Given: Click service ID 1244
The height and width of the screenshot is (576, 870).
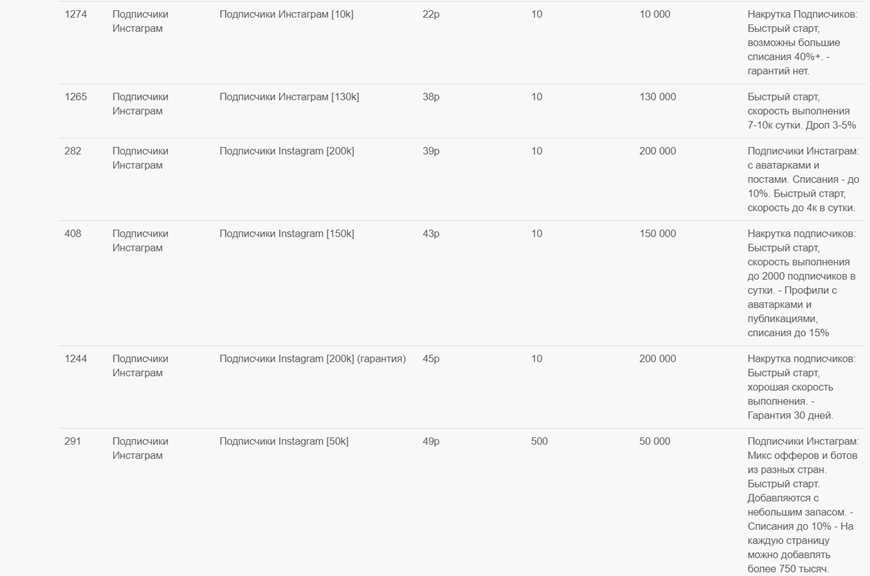Looking at the screenshot, I should pyautogui.click(x=75, y=359).
